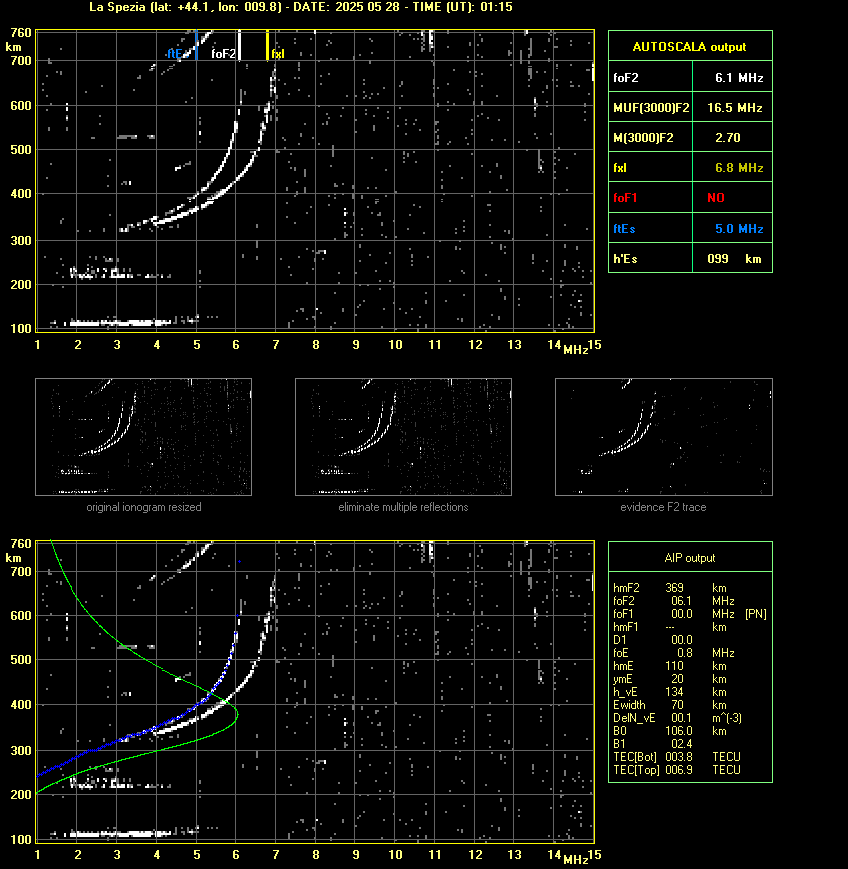Image resolution: width=848 pixels, height=869 pixels.
Task: Click the AIP output header
Action: pyautogui.click(x=689, y=558)
